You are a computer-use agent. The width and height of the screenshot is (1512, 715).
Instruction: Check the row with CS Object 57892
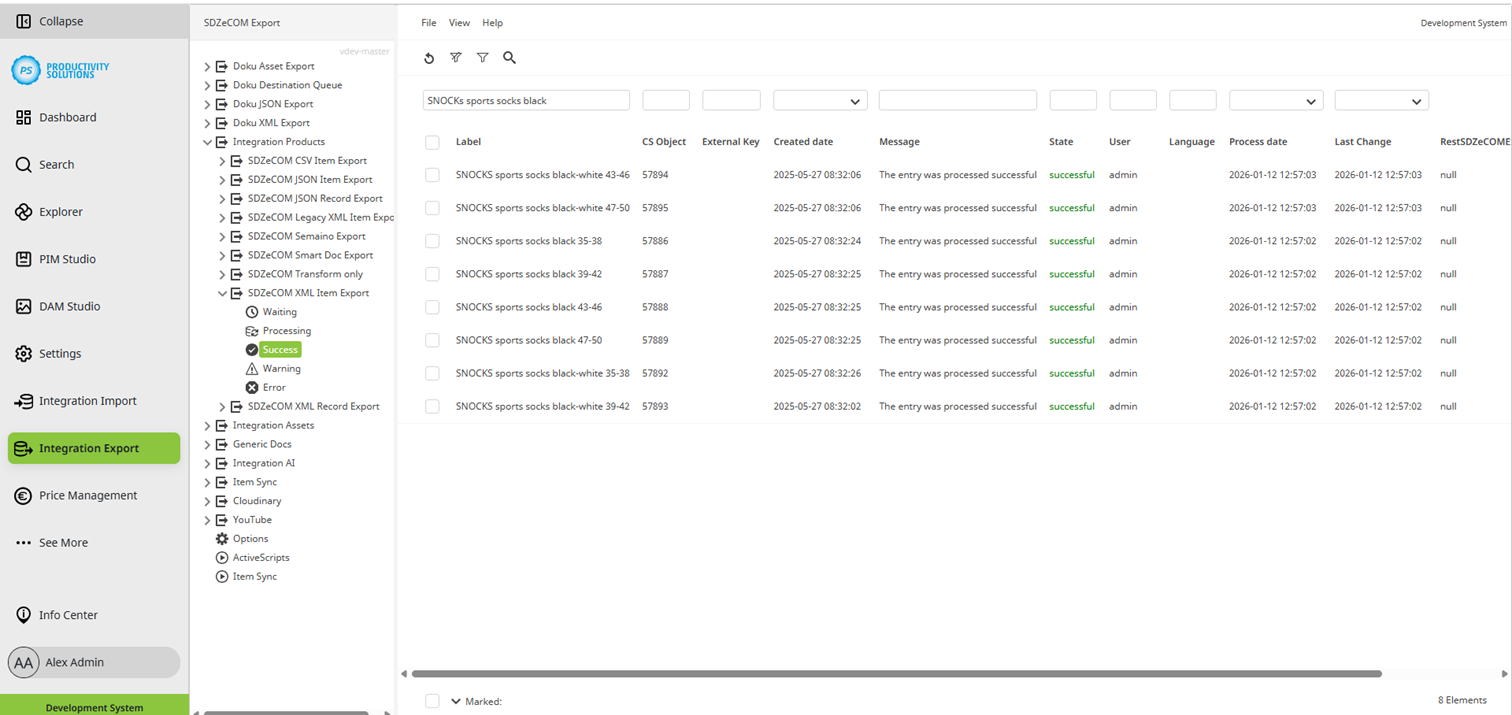point(432,373)
